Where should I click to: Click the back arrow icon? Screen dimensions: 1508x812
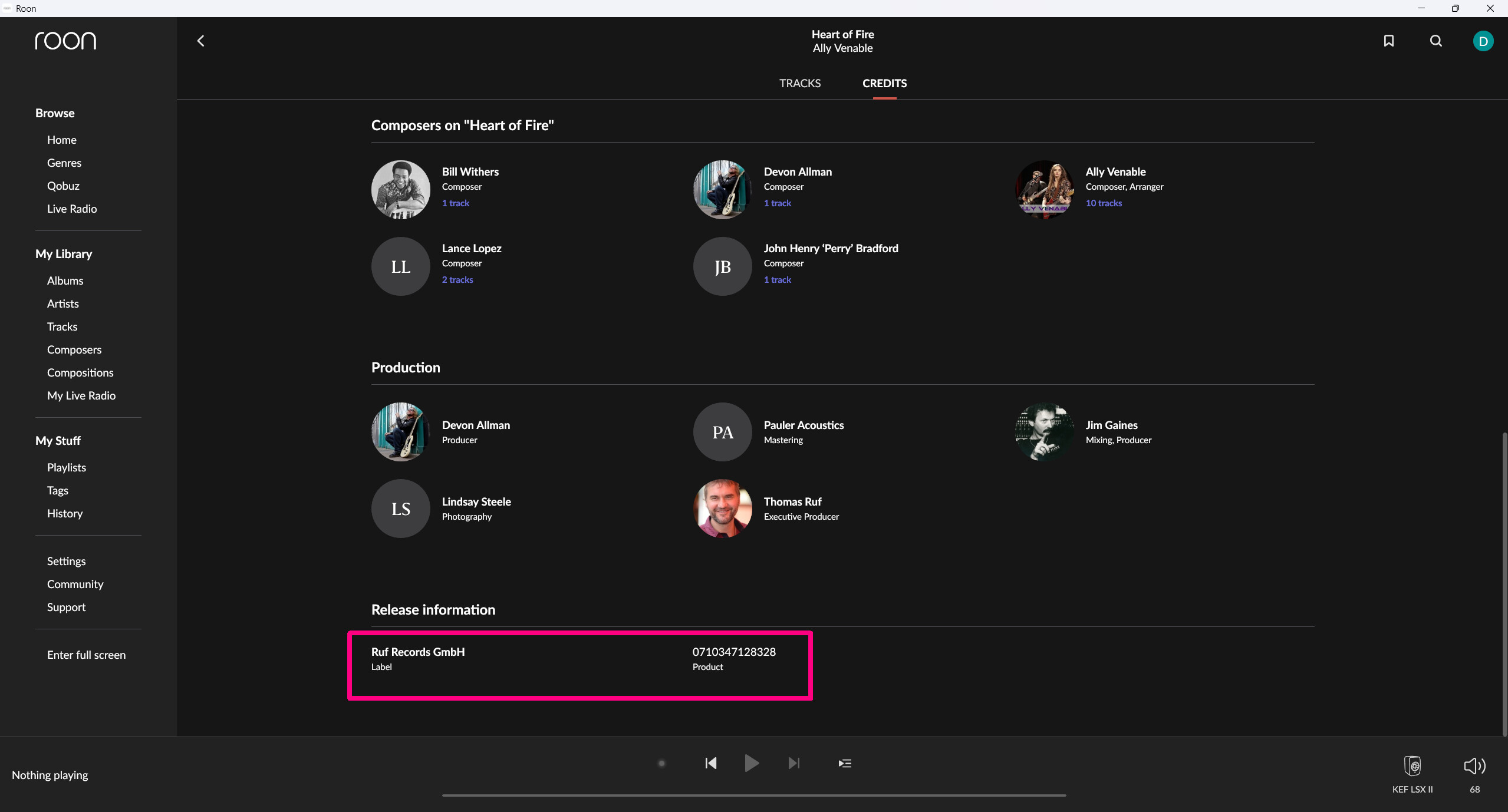pos(200,41)
